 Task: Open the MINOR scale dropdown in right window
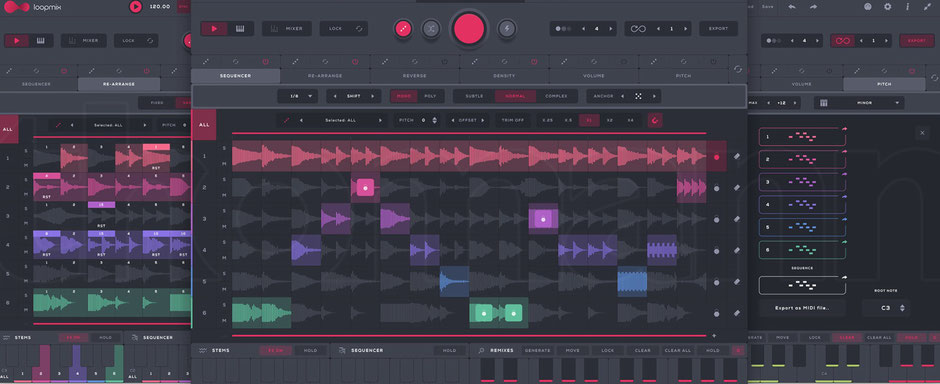click(x=860, y=103)
